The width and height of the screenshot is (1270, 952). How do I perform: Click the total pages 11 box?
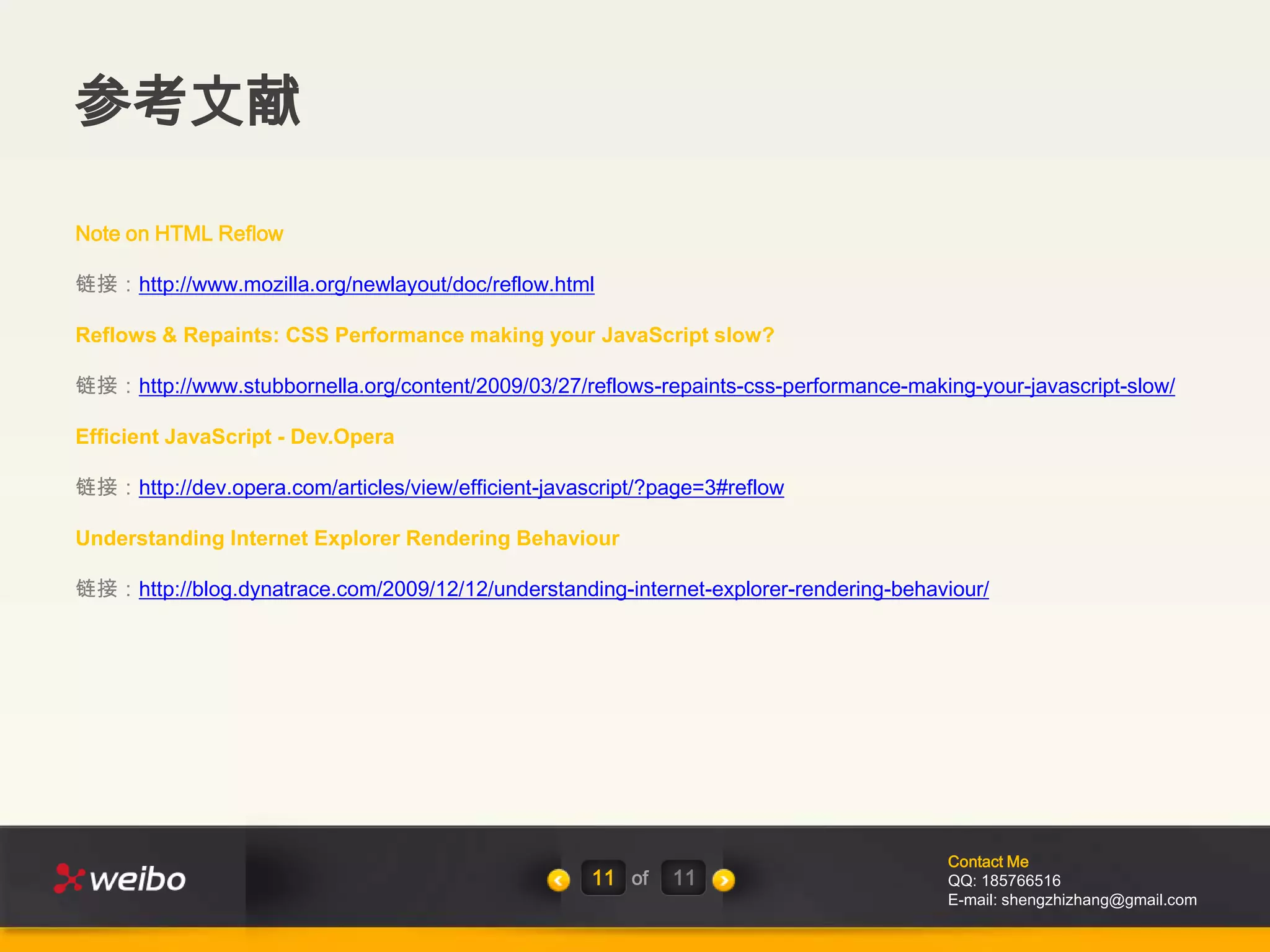pyautogui.click(x=683, y=878)
